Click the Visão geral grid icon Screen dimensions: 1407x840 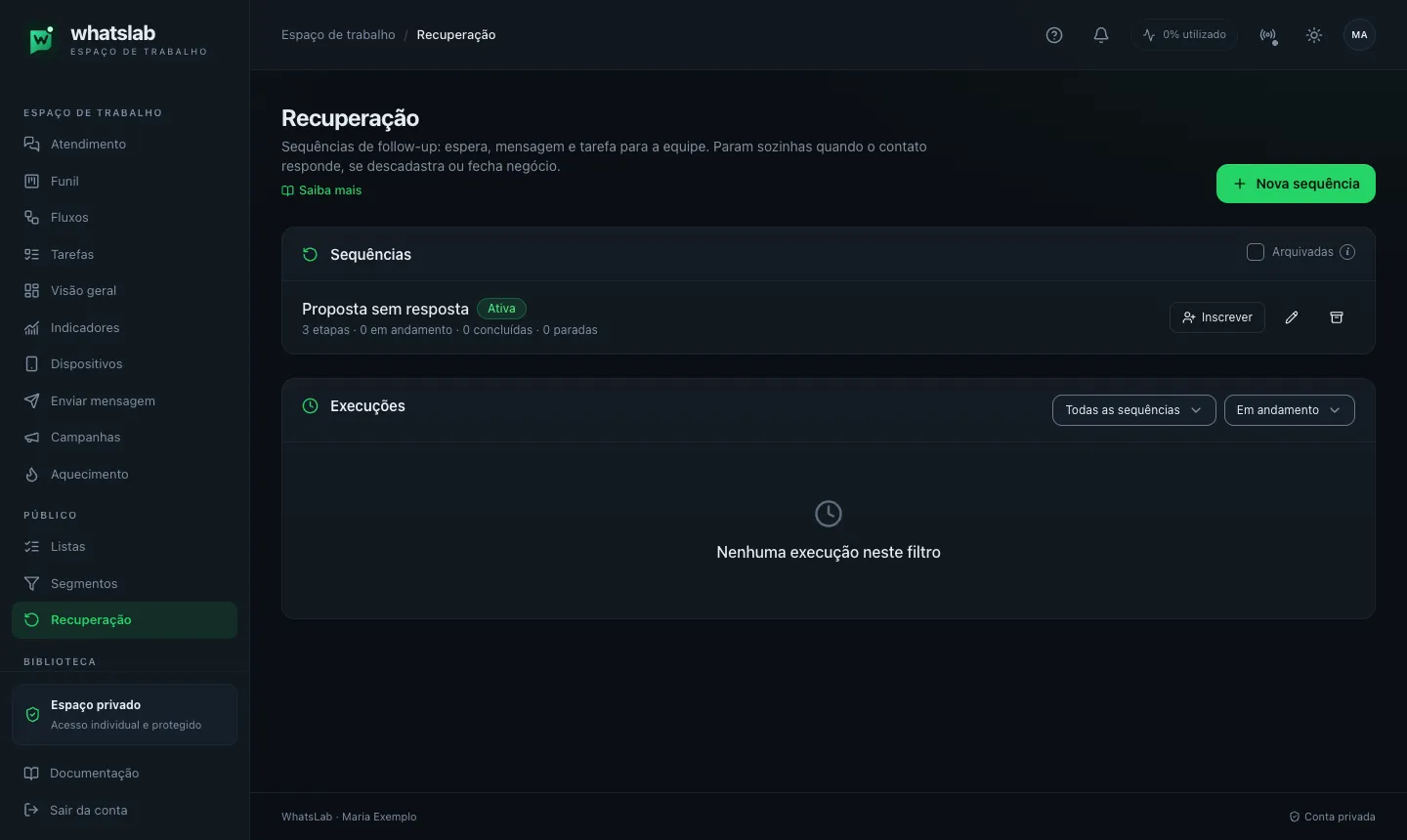[31, 291]
